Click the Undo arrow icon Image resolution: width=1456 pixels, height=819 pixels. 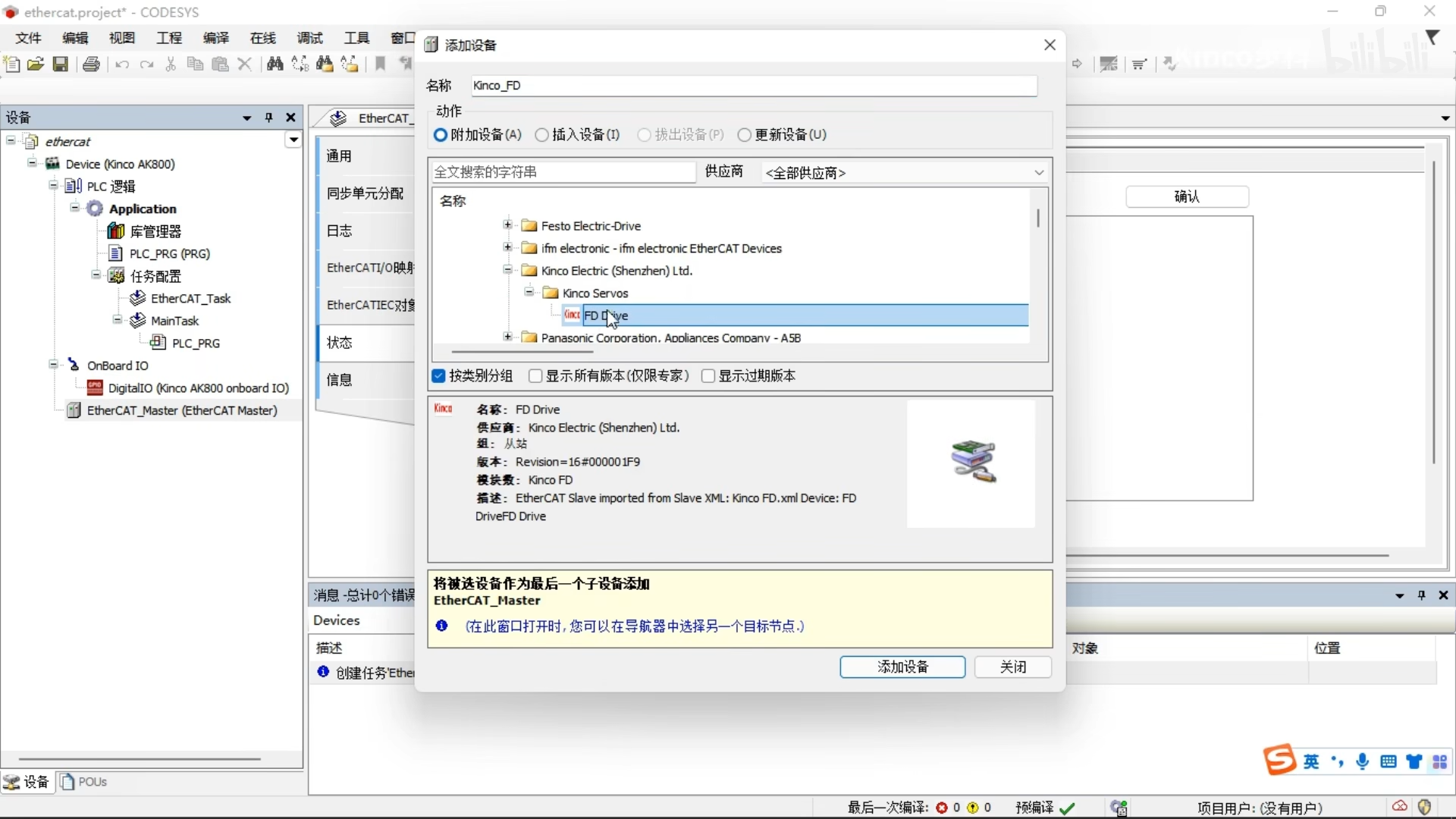[x=121, y=64]
